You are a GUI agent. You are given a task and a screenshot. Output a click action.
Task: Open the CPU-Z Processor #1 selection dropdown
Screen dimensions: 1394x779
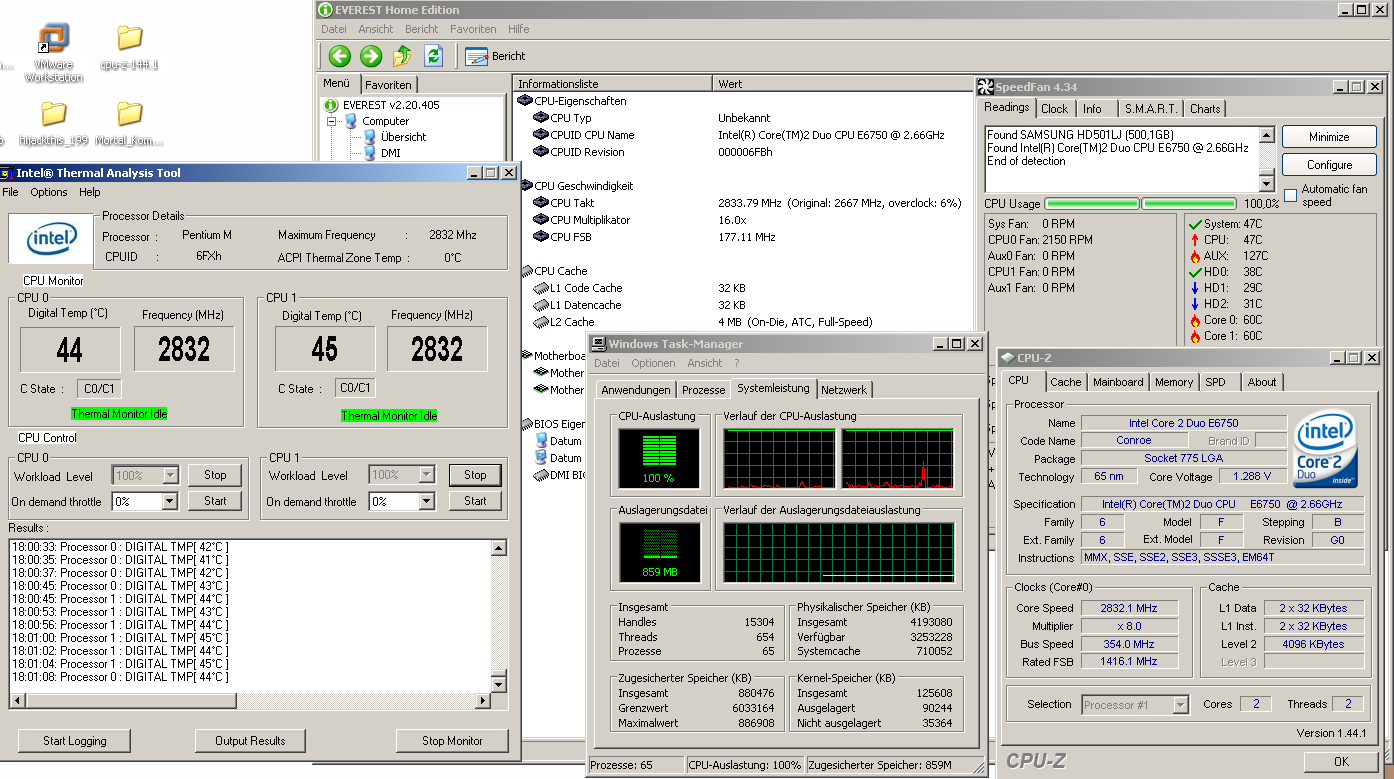pyautogui.click(x=1180, y=705)
